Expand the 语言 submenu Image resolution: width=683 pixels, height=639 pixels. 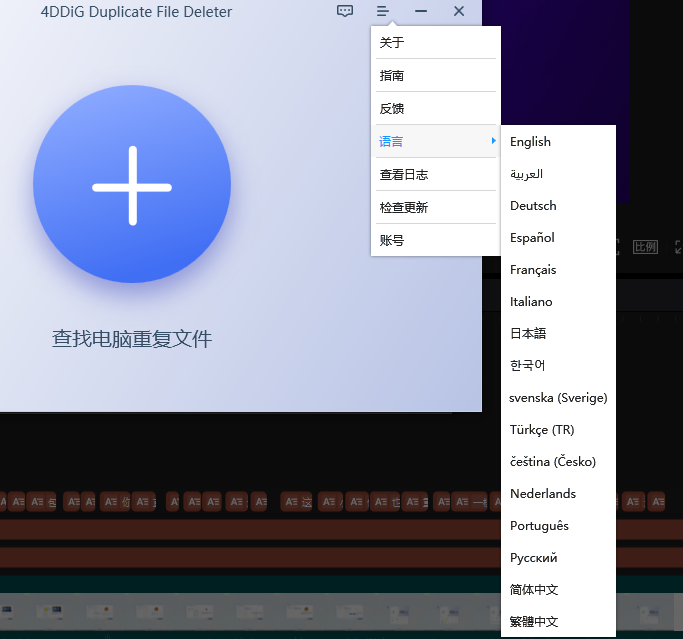(436, 141)
